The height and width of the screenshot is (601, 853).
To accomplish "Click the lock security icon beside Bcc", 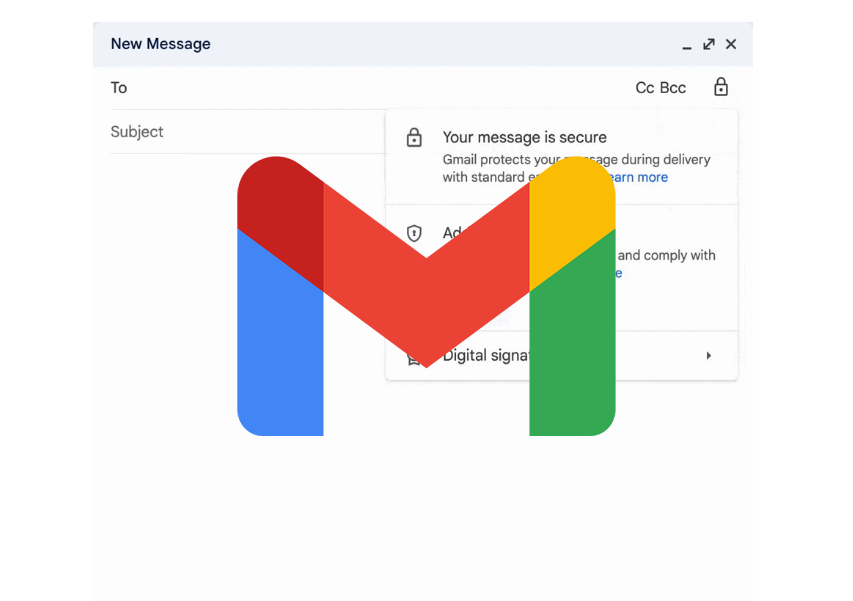I will click(x=721, y=87).
